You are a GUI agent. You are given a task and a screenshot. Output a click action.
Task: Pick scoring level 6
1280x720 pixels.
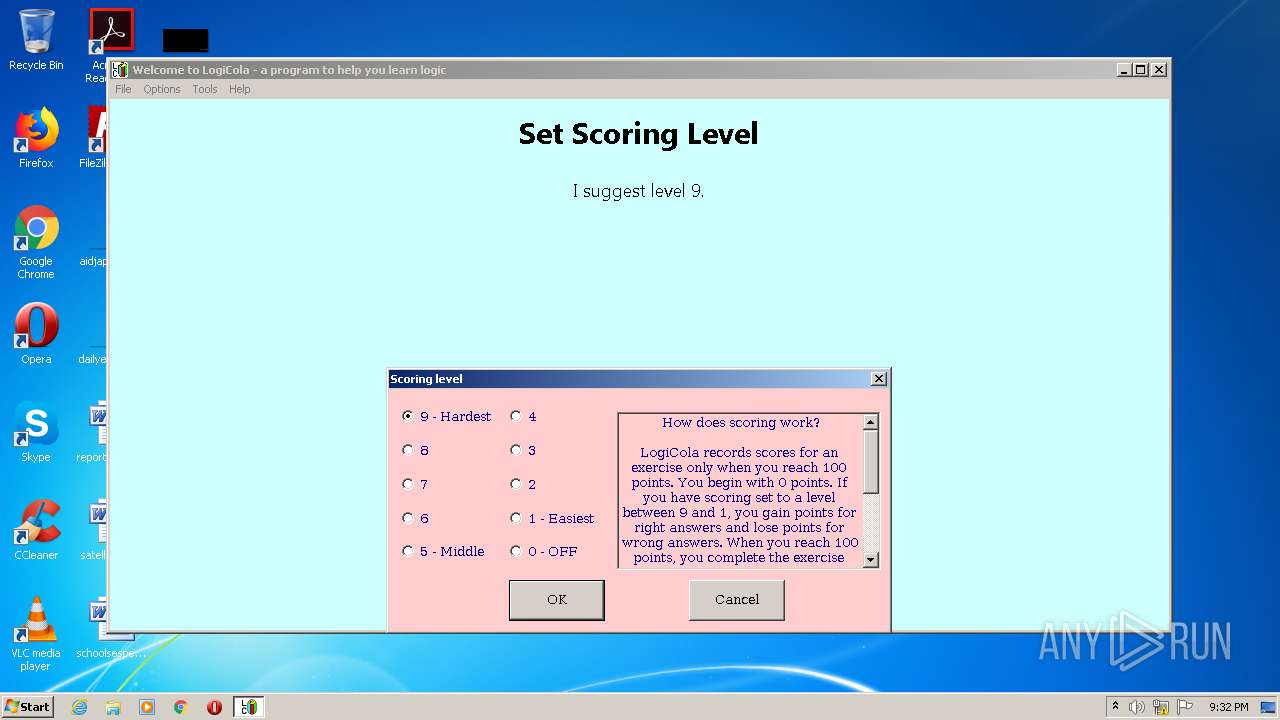tap(415, 518)
